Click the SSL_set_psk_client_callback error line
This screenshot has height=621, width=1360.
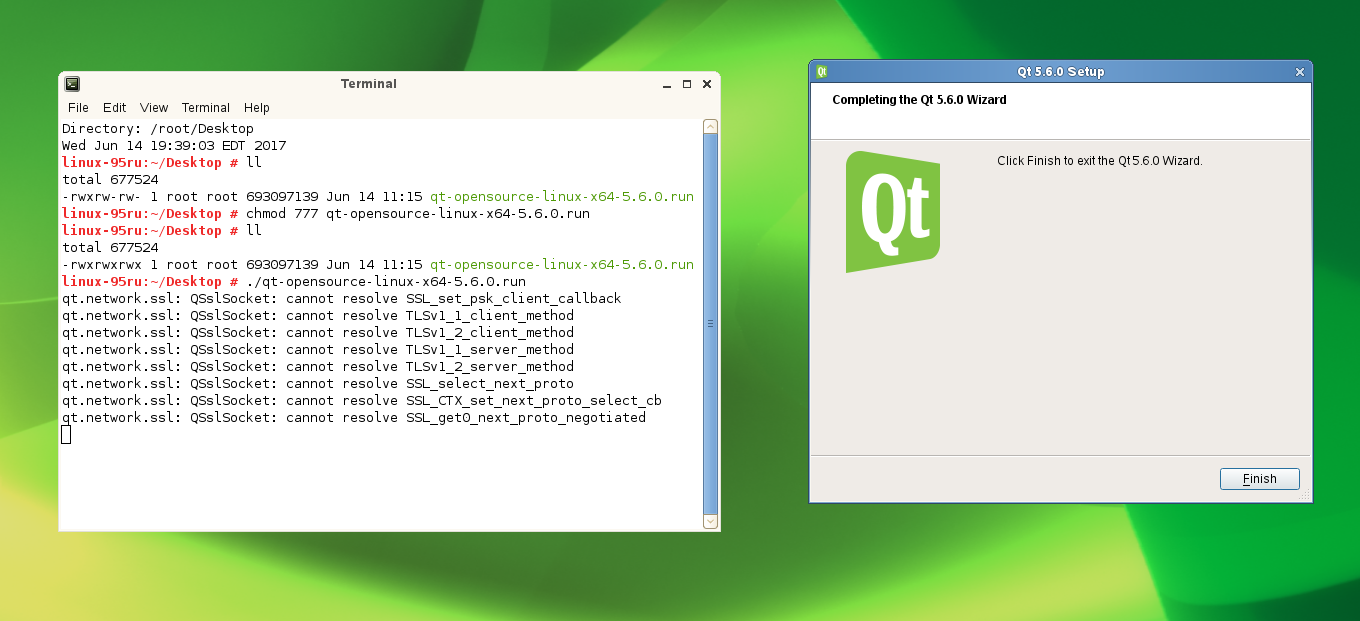(x=342, y=299)
